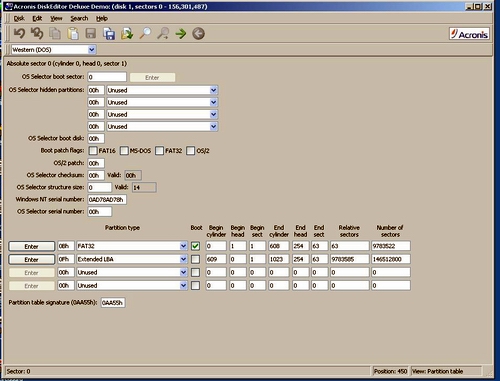Click the OS/2 patch value field
Screen dimensions: 500x381
96,163
